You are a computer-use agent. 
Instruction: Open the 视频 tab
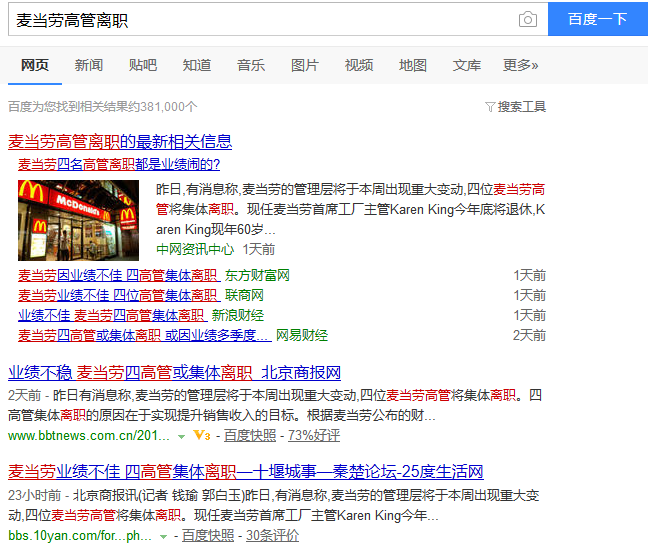click(x=359, y=65)
